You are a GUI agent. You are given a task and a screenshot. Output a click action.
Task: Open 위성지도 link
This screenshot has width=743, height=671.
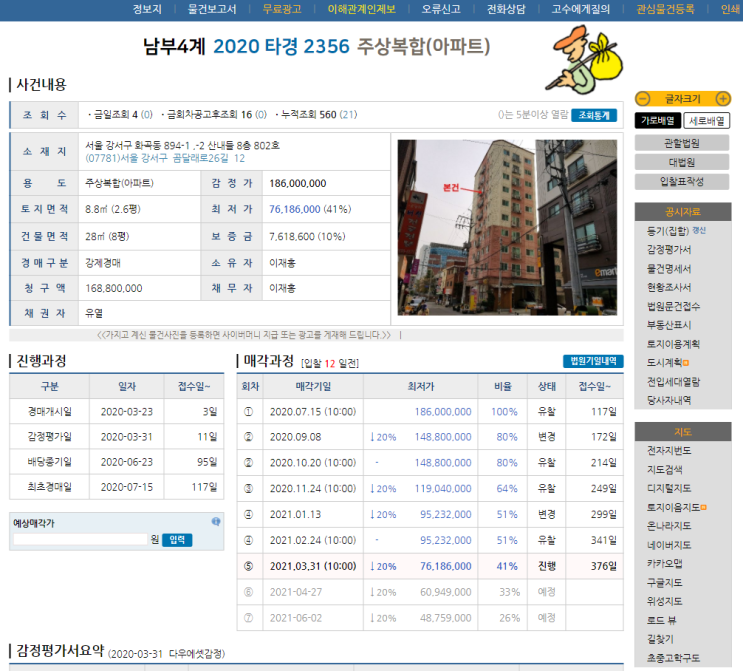tap(665, 601)
